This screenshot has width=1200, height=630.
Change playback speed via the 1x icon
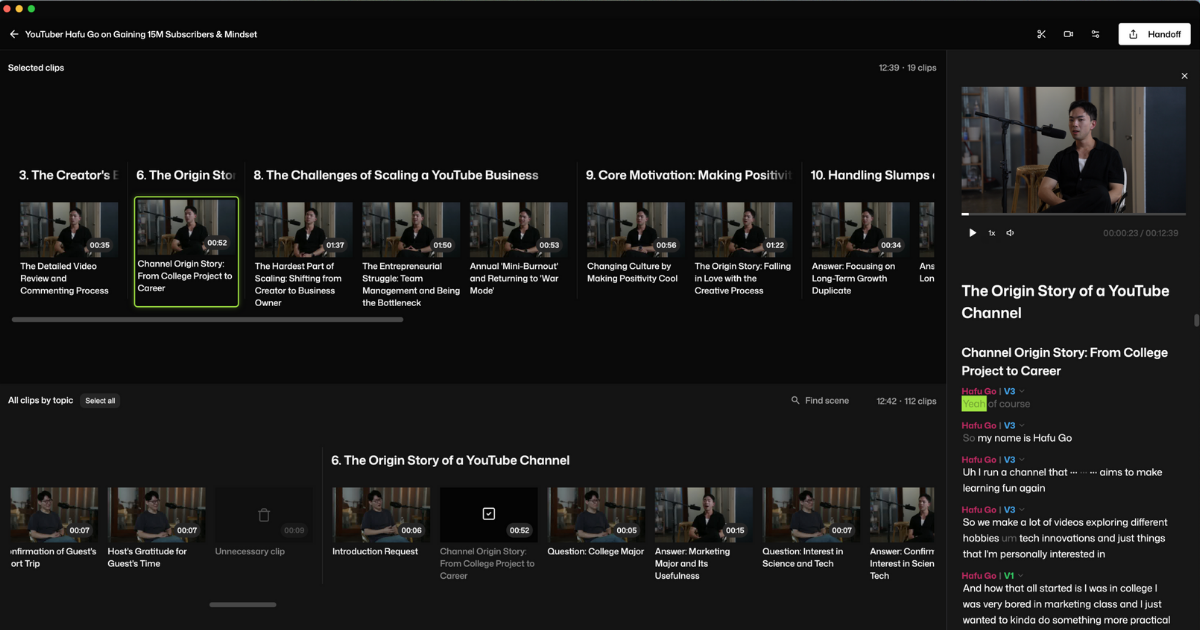click(x=991, y=232)
